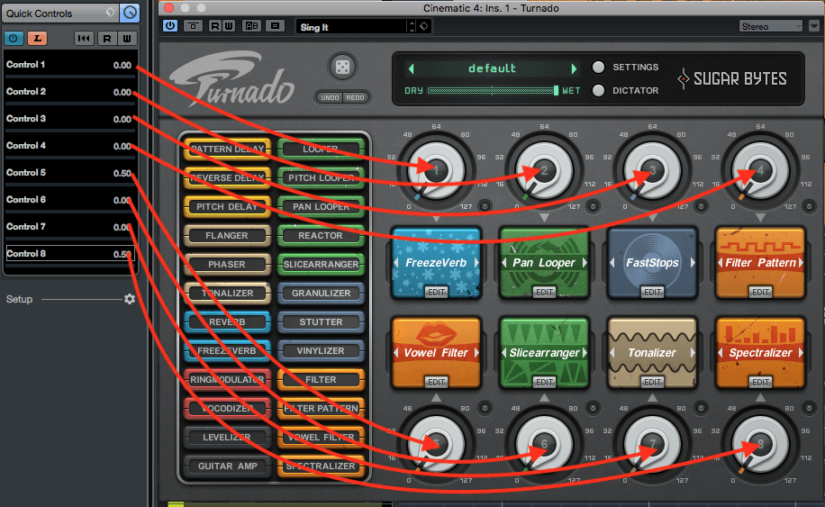Click EDIT on Slicearranger slot

(x=544, y=382)
